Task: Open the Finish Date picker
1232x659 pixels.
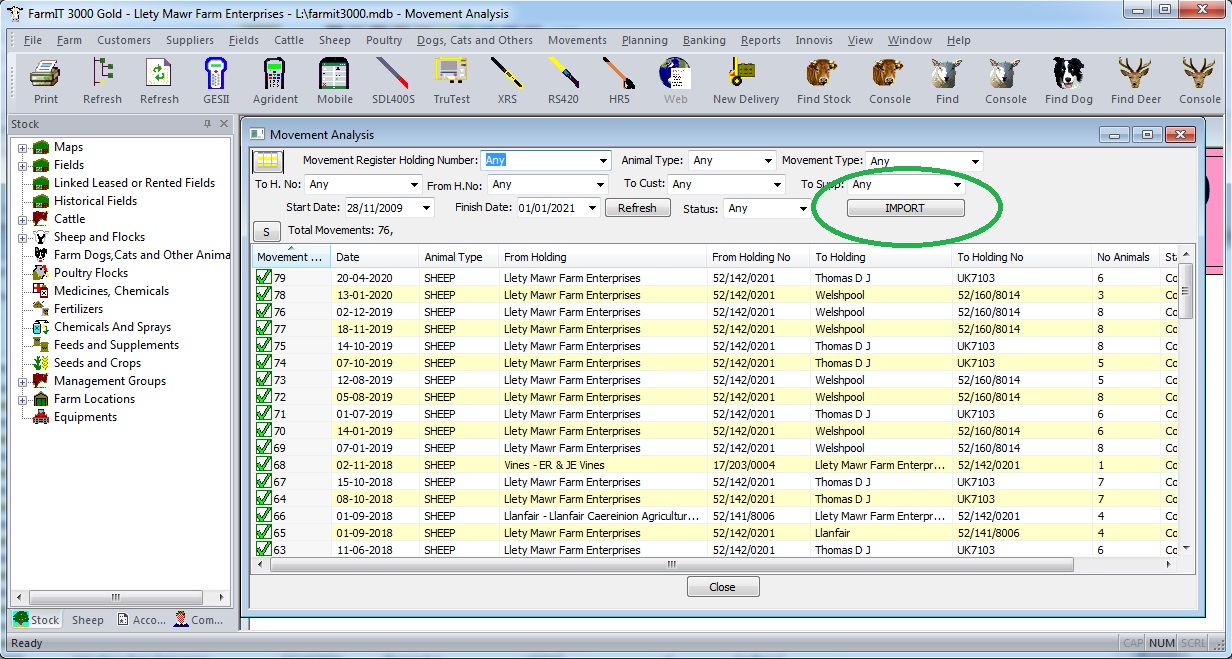Action: (592, 209)
